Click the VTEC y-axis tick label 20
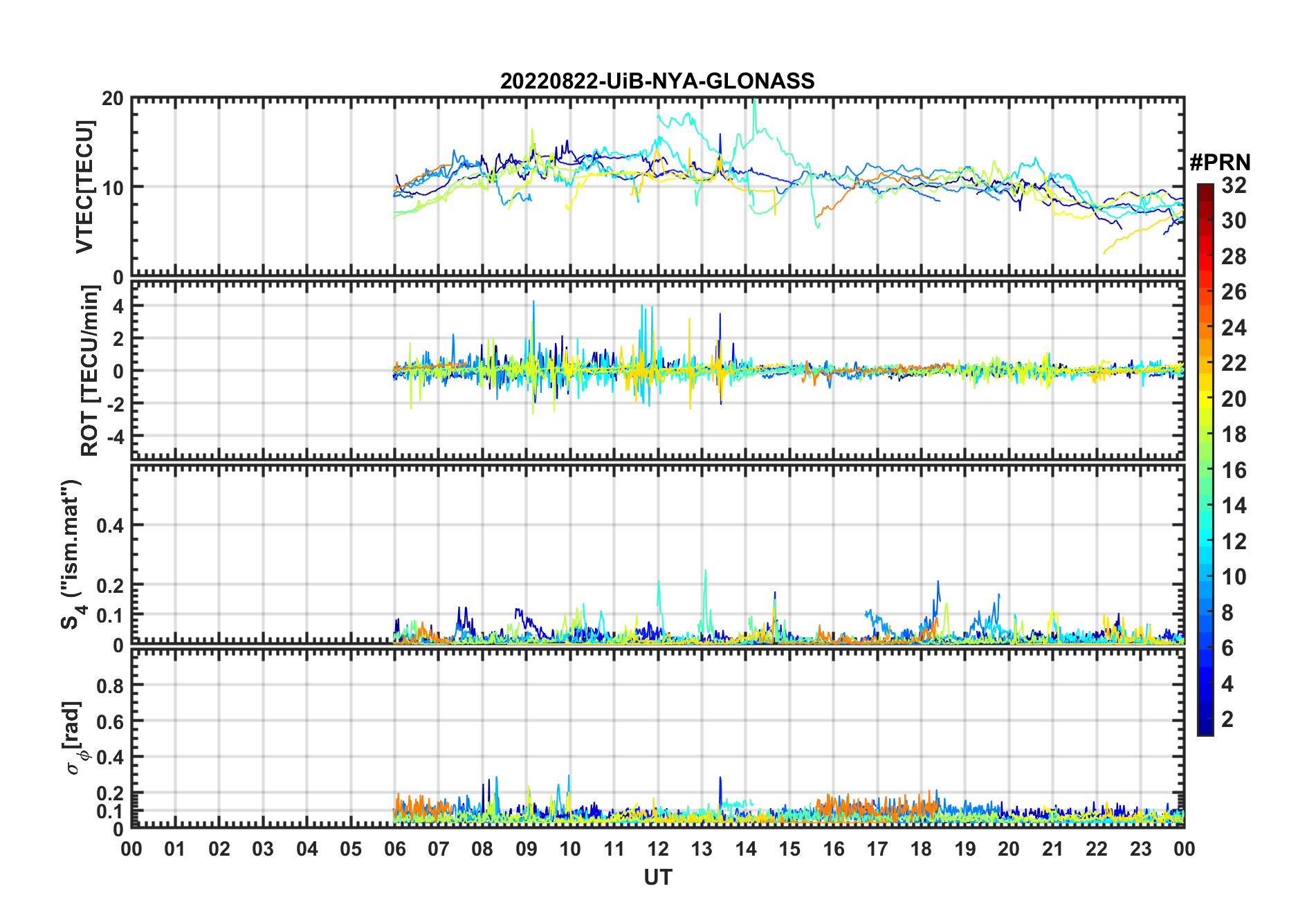The image size is (1316, 920). (113, 99)
